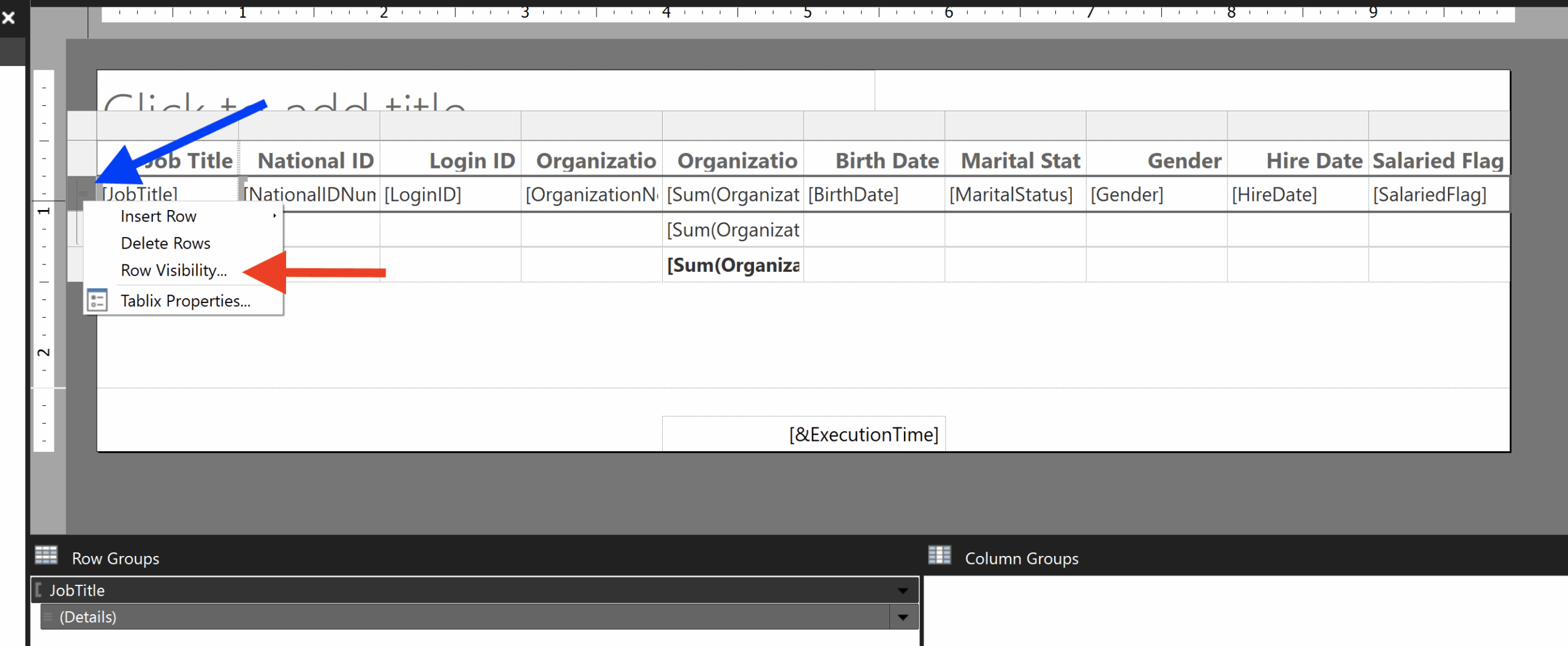Open the JobTitle group dropdown arrow

(x=902, y=590)
